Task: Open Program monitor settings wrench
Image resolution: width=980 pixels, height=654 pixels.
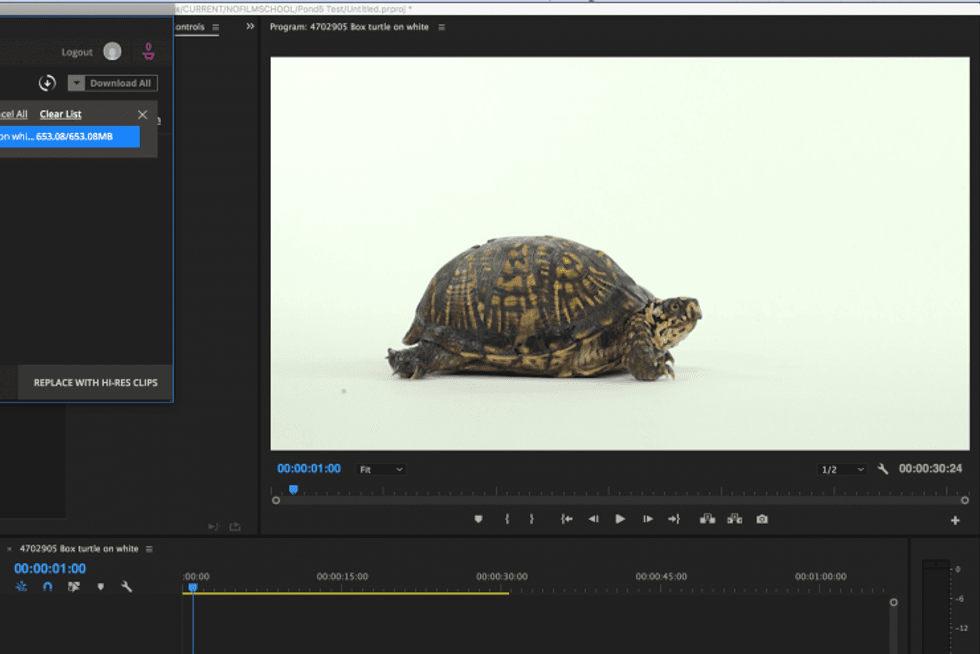Action: 882,469
